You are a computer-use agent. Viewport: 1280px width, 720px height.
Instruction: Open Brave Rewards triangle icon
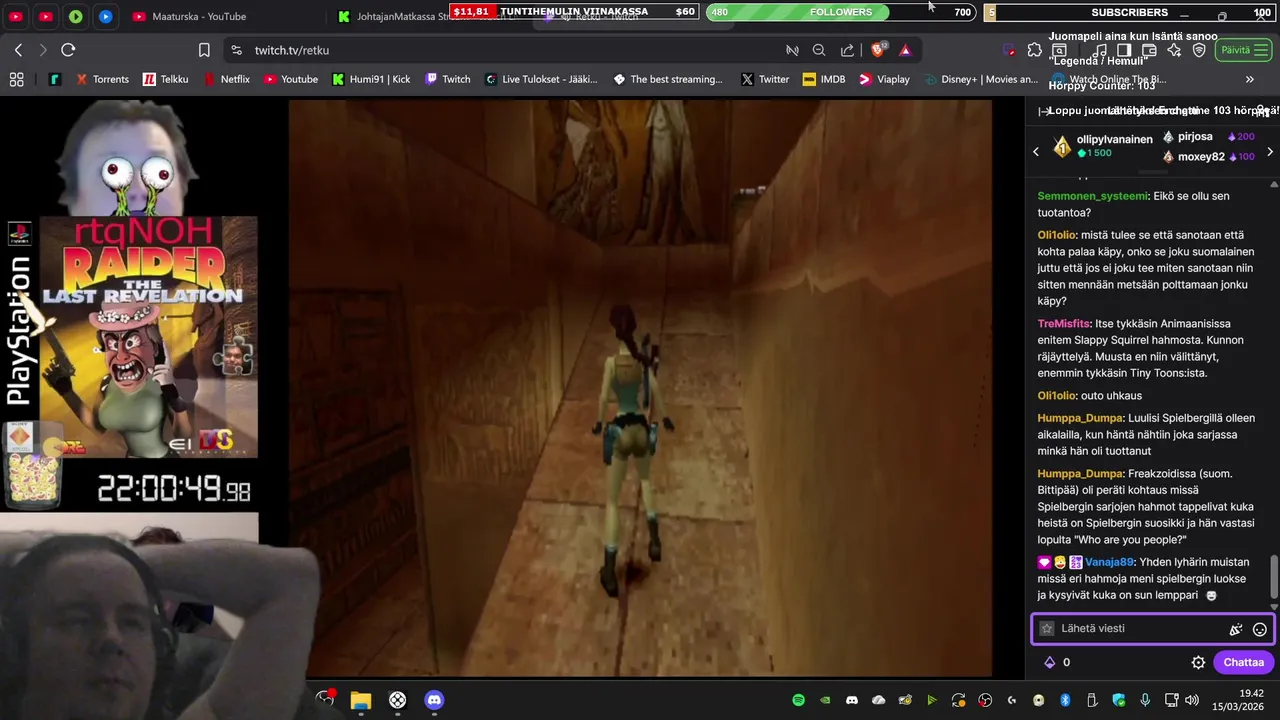(905, 50)
